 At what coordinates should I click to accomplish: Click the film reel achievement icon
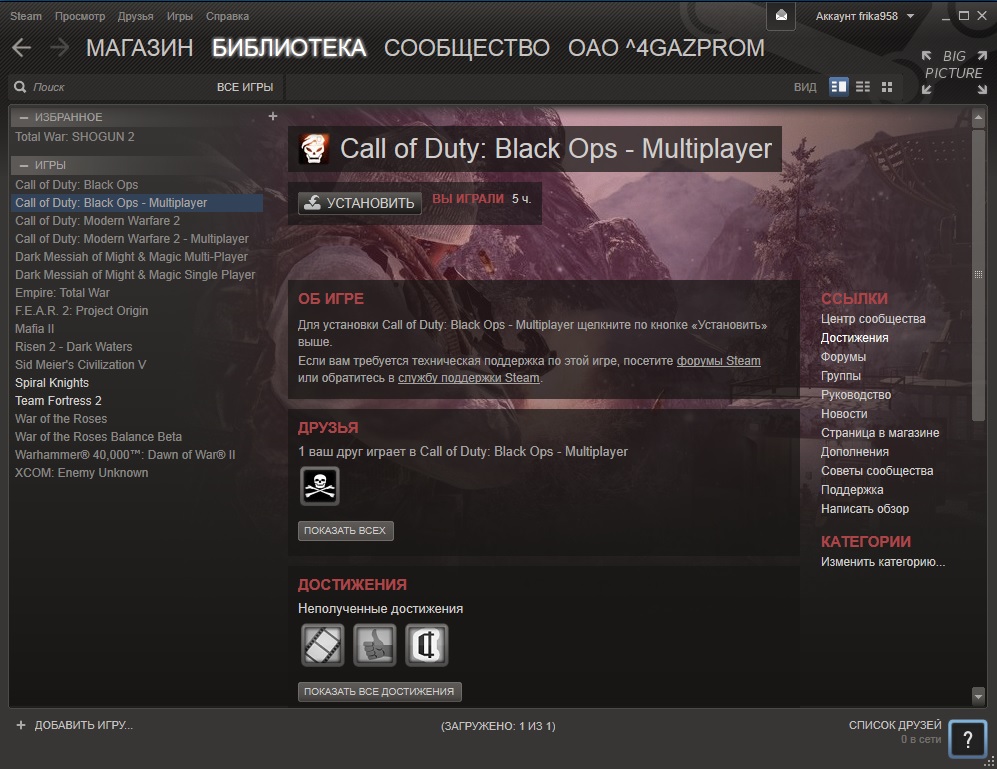coord(322,645)
